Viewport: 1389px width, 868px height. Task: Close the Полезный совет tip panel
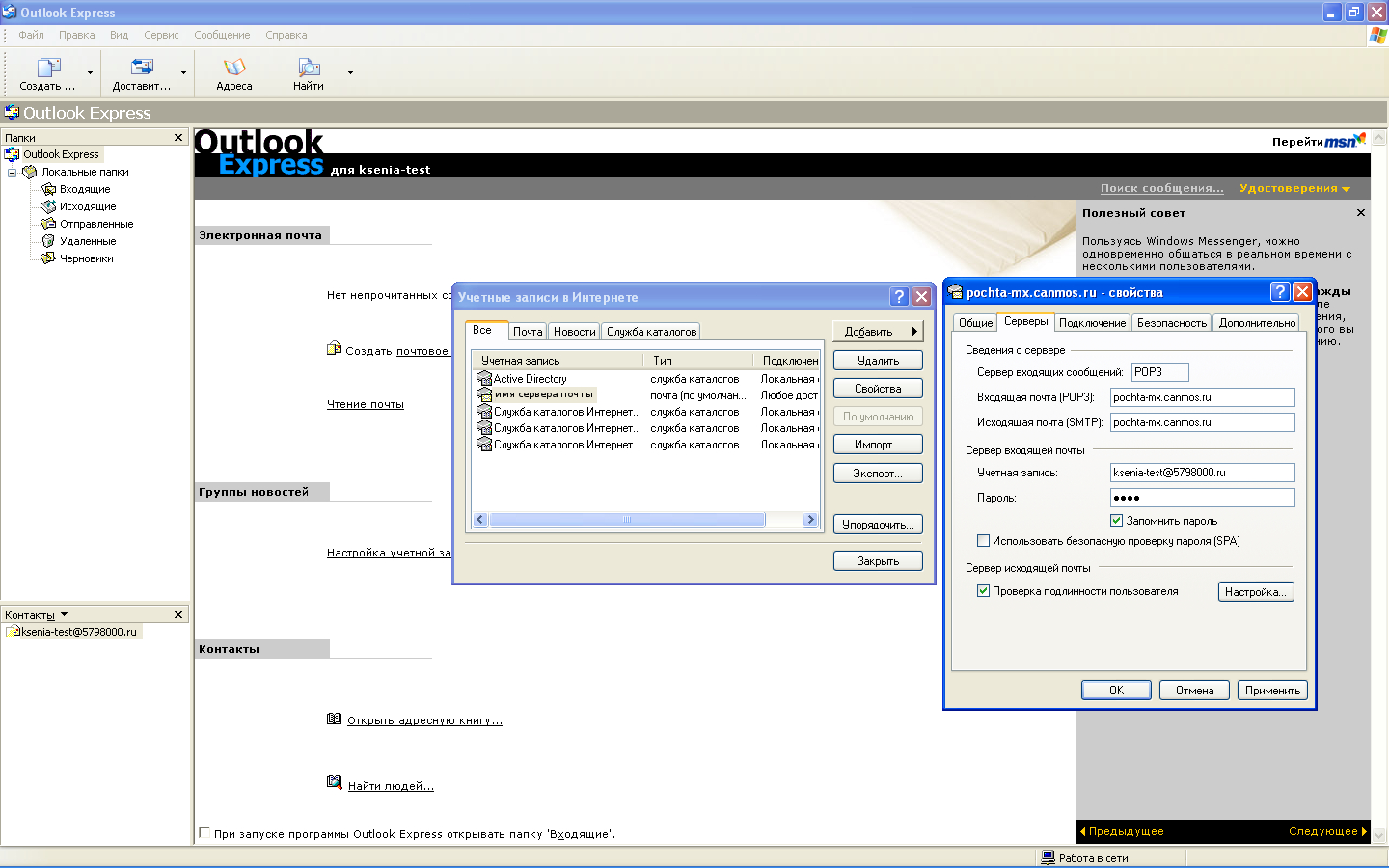pyautogui.click(x=1361, y=213)
